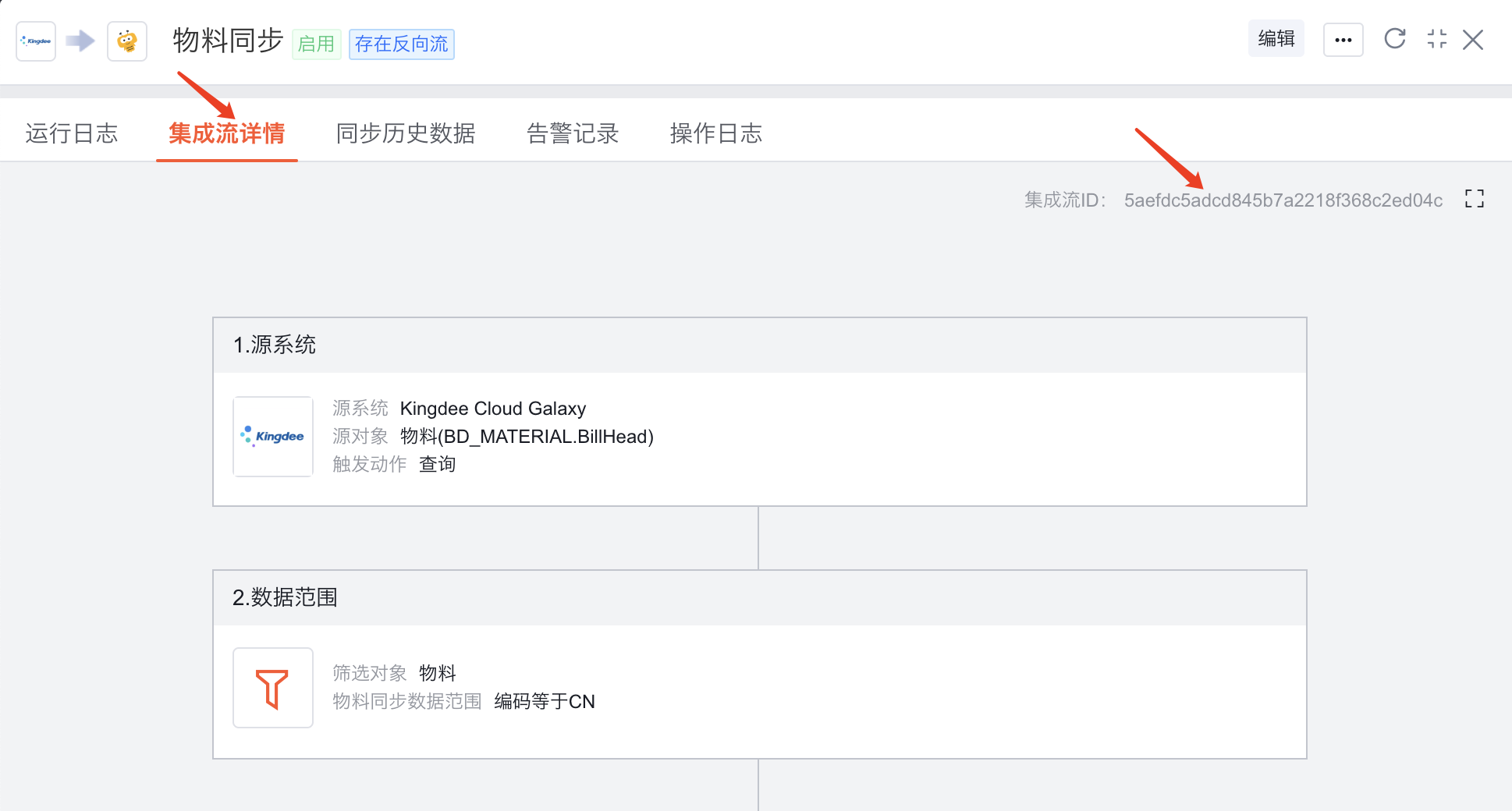Viewport: 1512px width, 811px height.
Task: Click the green 启用 status badge
Action: tap(317, 44)
